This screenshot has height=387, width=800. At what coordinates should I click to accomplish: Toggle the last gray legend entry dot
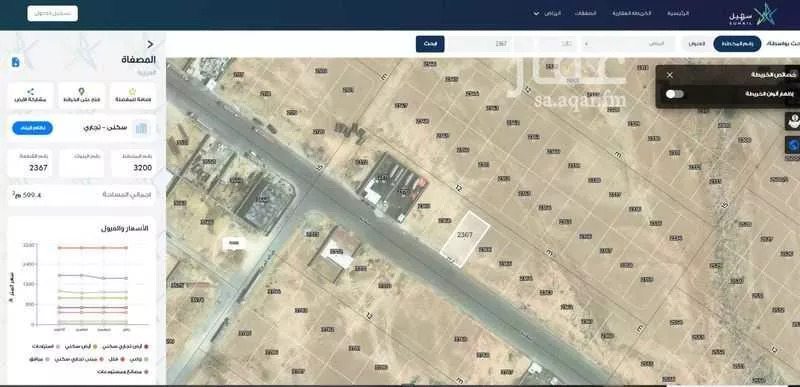coord(147,372)
